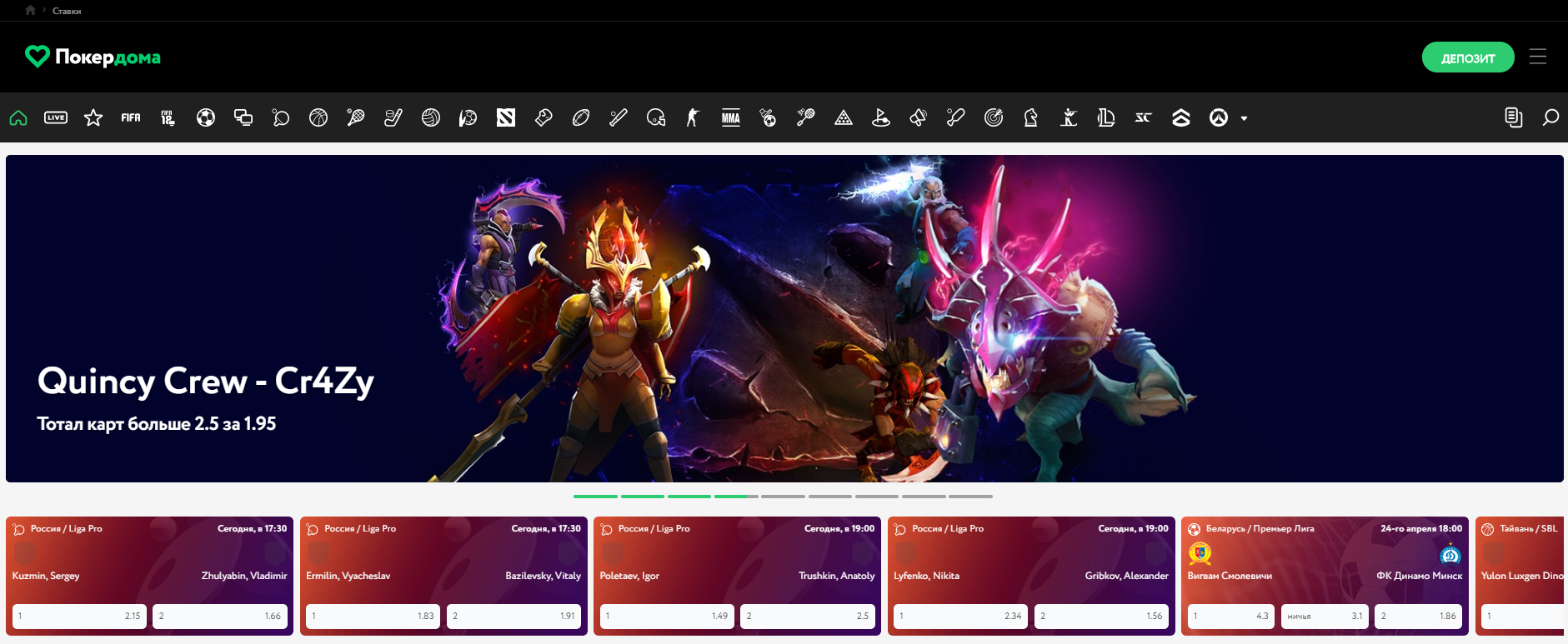Open the hamburger menu

pos(1538,57)
